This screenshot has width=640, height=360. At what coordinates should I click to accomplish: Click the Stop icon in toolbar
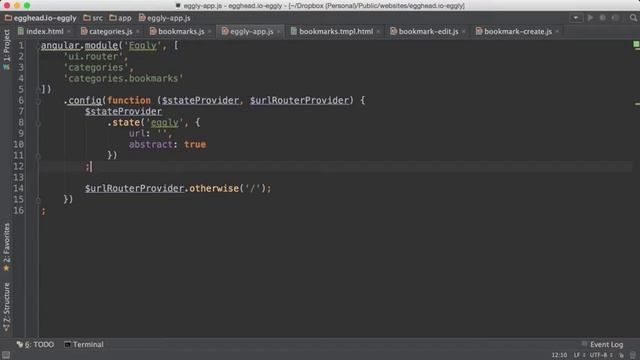tap(615, 18)
